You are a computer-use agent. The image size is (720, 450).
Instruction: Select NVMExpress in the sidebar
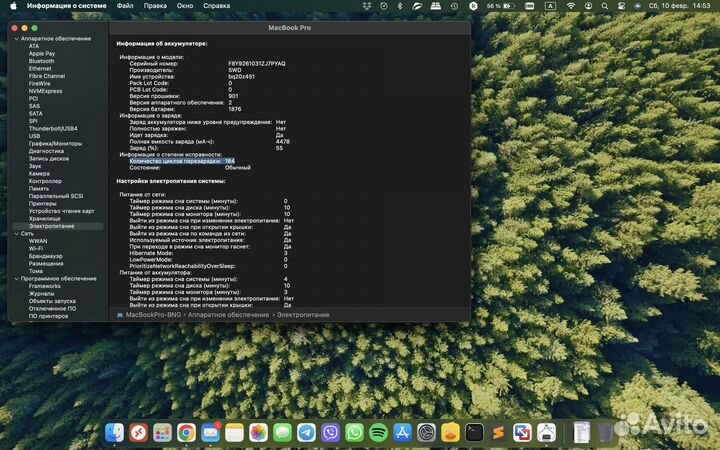[x=45, y=91]
